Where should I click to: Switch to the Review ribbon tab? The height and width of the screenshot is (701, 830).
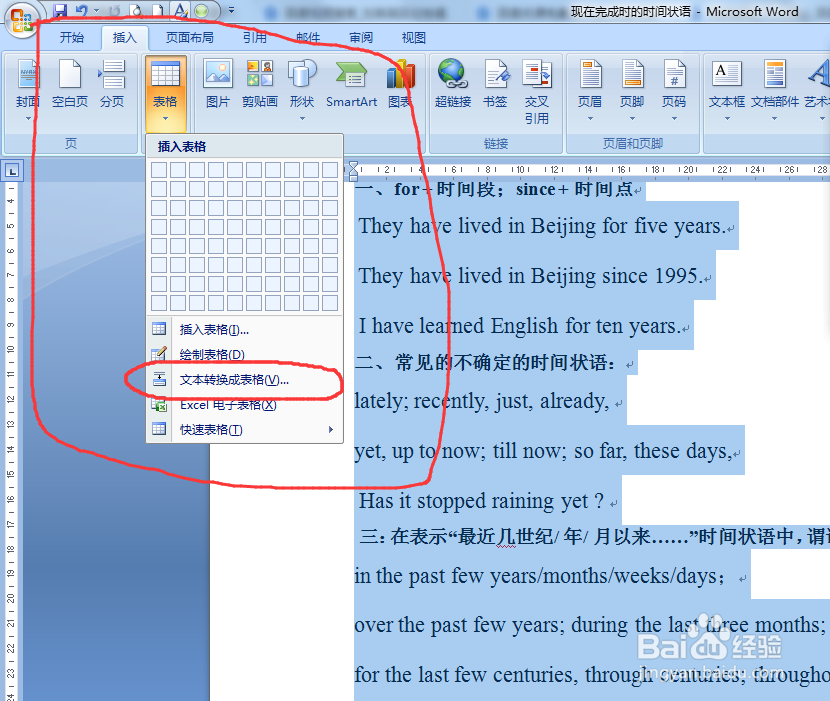360,38
